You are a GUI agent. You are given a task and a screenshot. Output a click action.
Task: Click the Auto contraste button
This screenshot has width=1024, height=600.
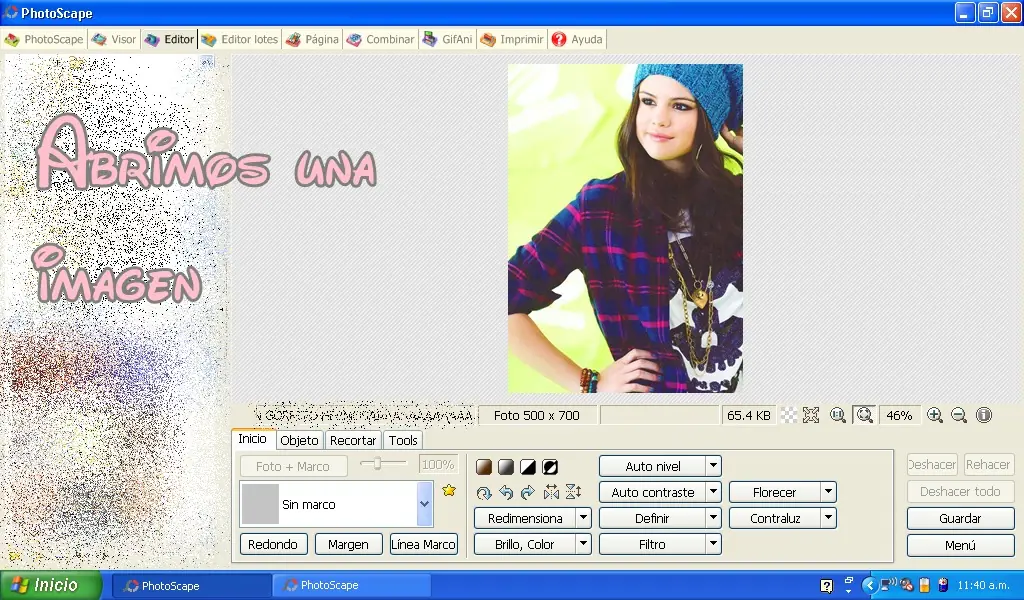coord(652,492)
